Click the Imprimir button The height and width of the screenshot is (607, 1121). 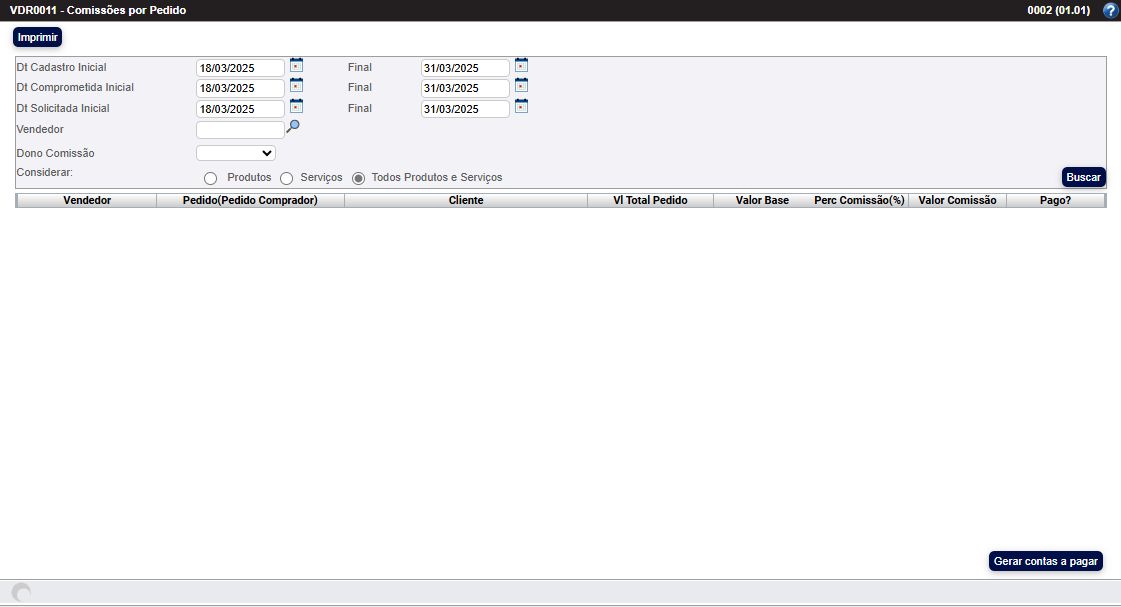36,37
